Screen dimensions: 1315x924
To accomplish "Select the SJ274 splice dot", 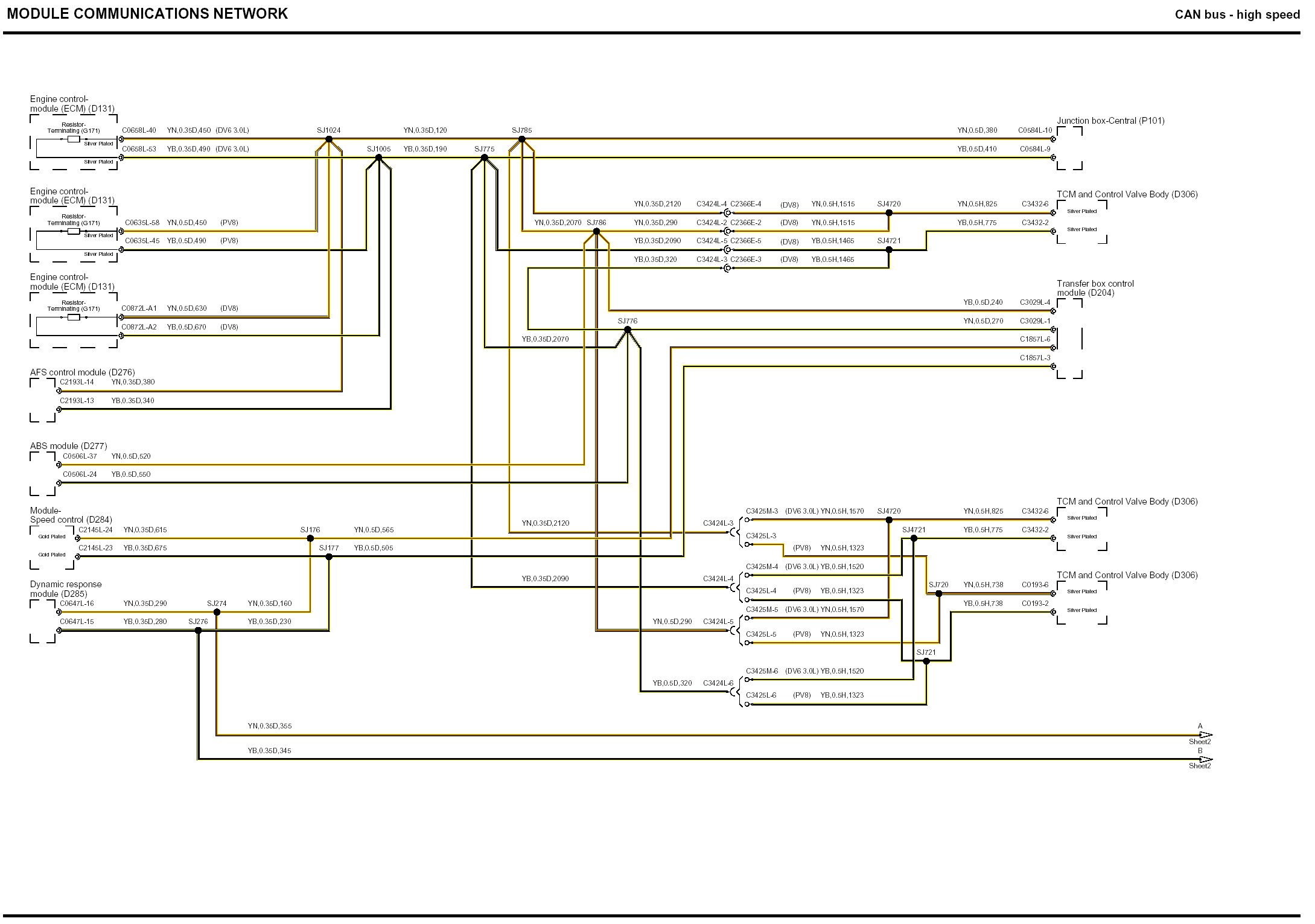I will (x=217, y=612).
